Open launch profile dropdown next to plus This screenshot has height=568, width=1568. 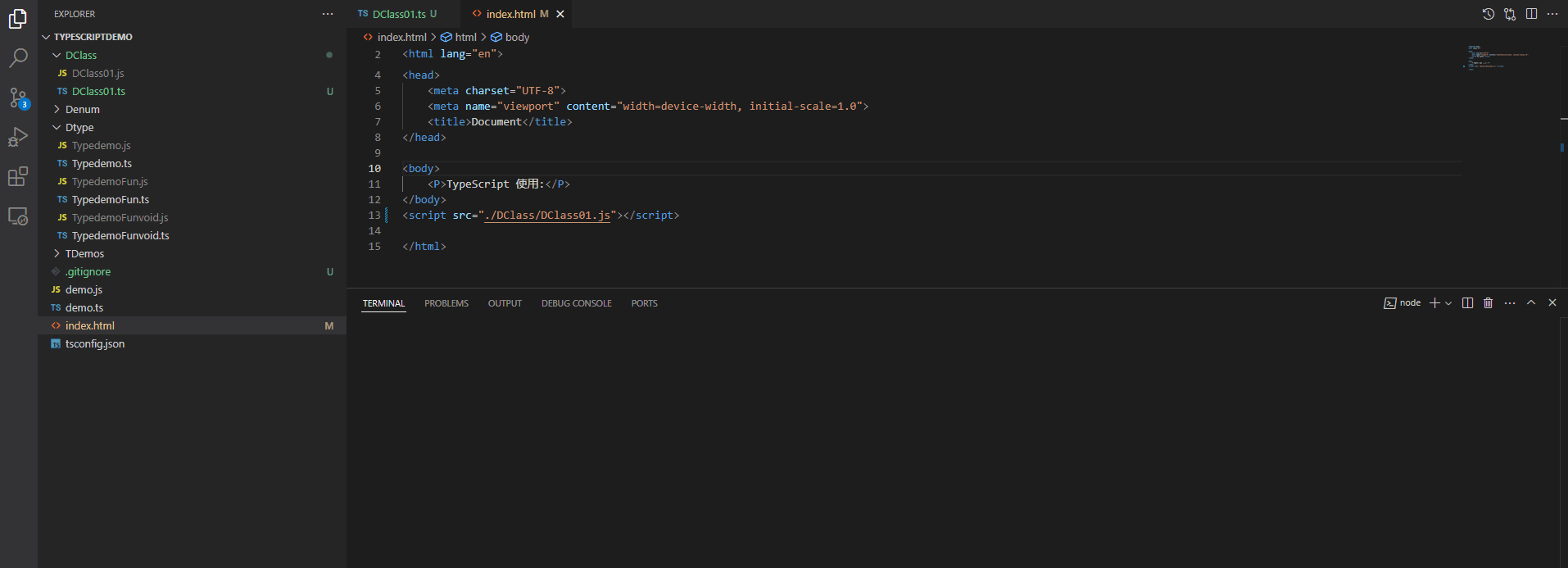pos(1448,303)
